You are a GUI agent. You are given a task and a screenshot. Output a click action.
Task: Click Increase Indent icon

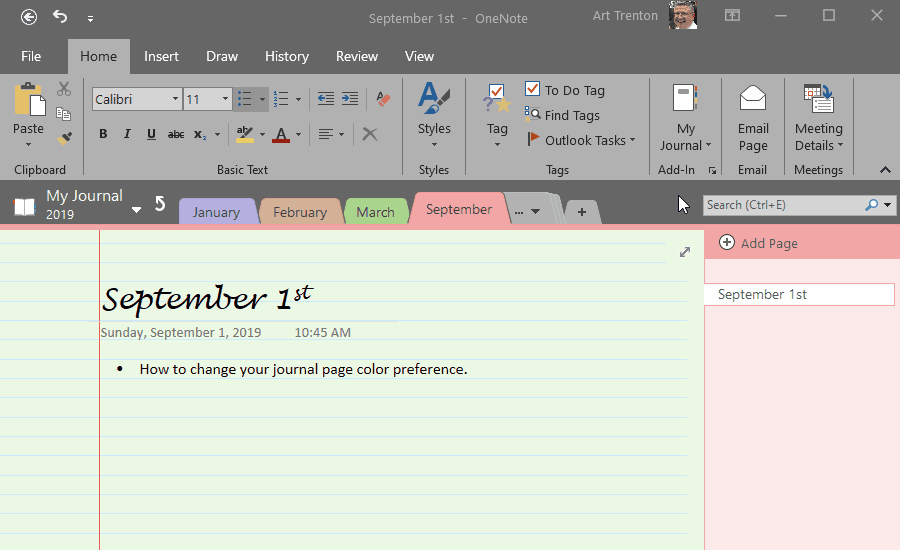[x=350, y=99]
